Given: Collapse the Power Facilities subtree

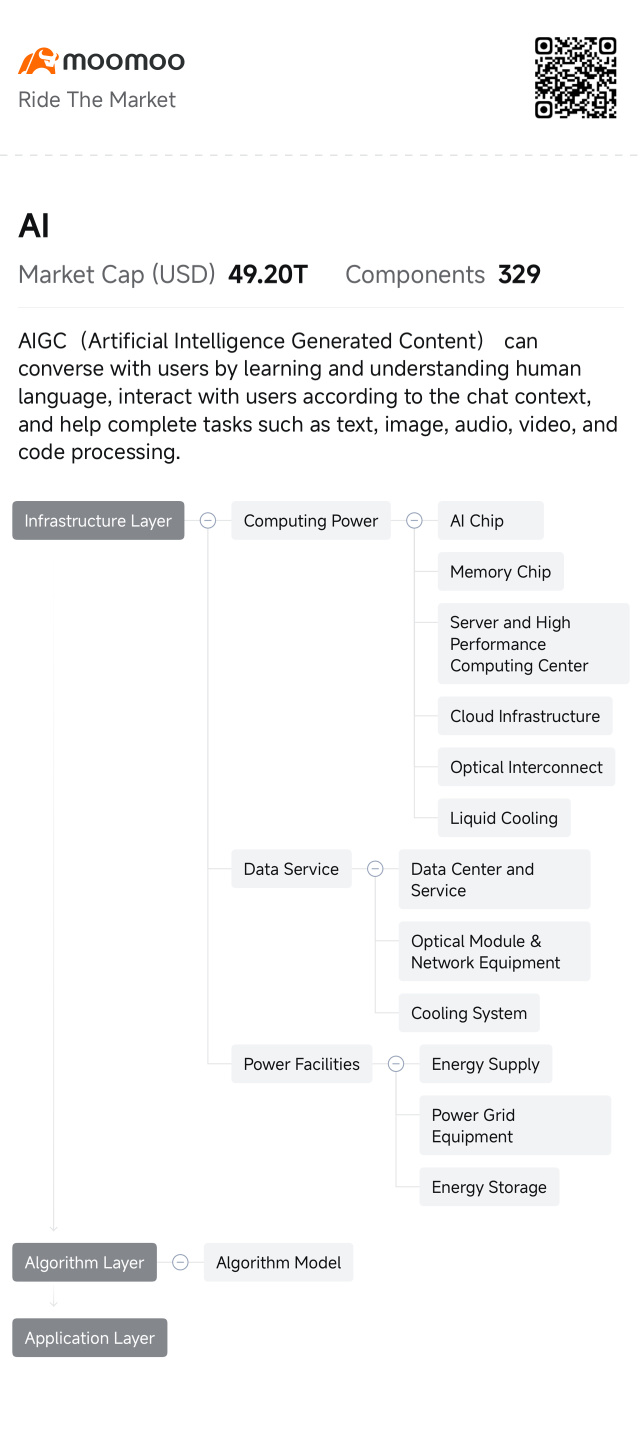Looking at the screenshot, I should (x=396, y=1064).
